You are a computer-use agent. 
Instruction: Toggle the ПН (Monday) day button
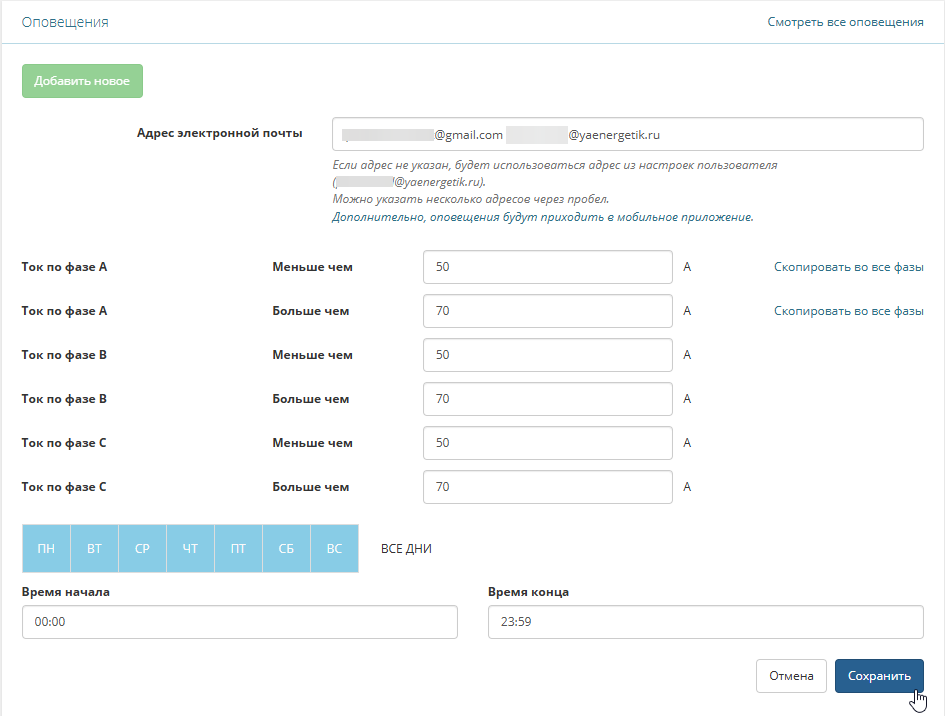coord(46,549)
